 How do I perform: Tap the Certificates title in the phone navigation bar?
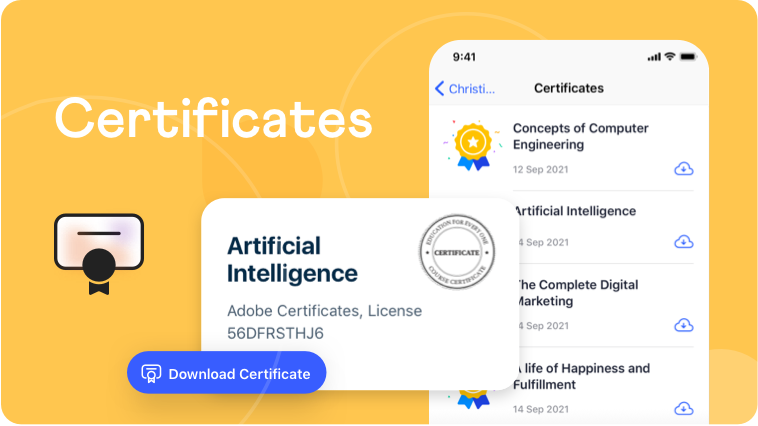568,88
